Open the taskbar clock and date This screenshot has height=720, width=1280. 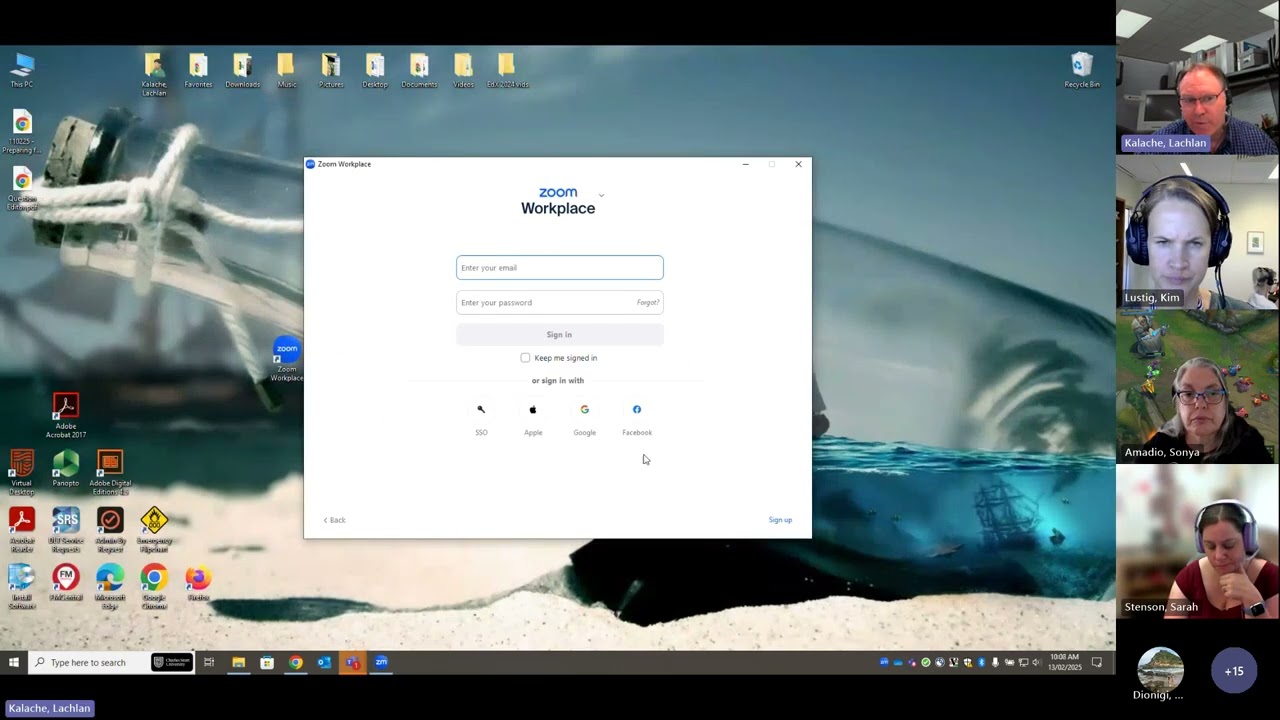(1065, 662)
